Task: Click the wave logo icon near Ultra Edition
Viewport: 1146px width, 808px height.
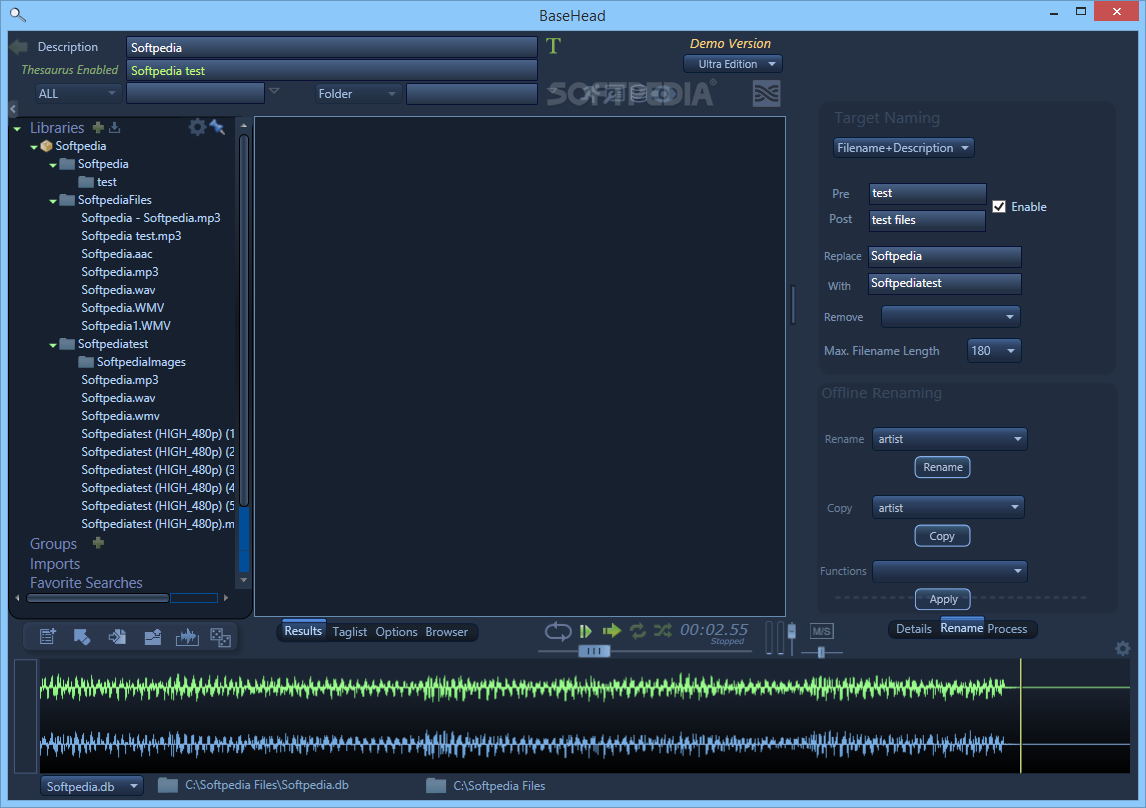Action: tap(767, 94)
